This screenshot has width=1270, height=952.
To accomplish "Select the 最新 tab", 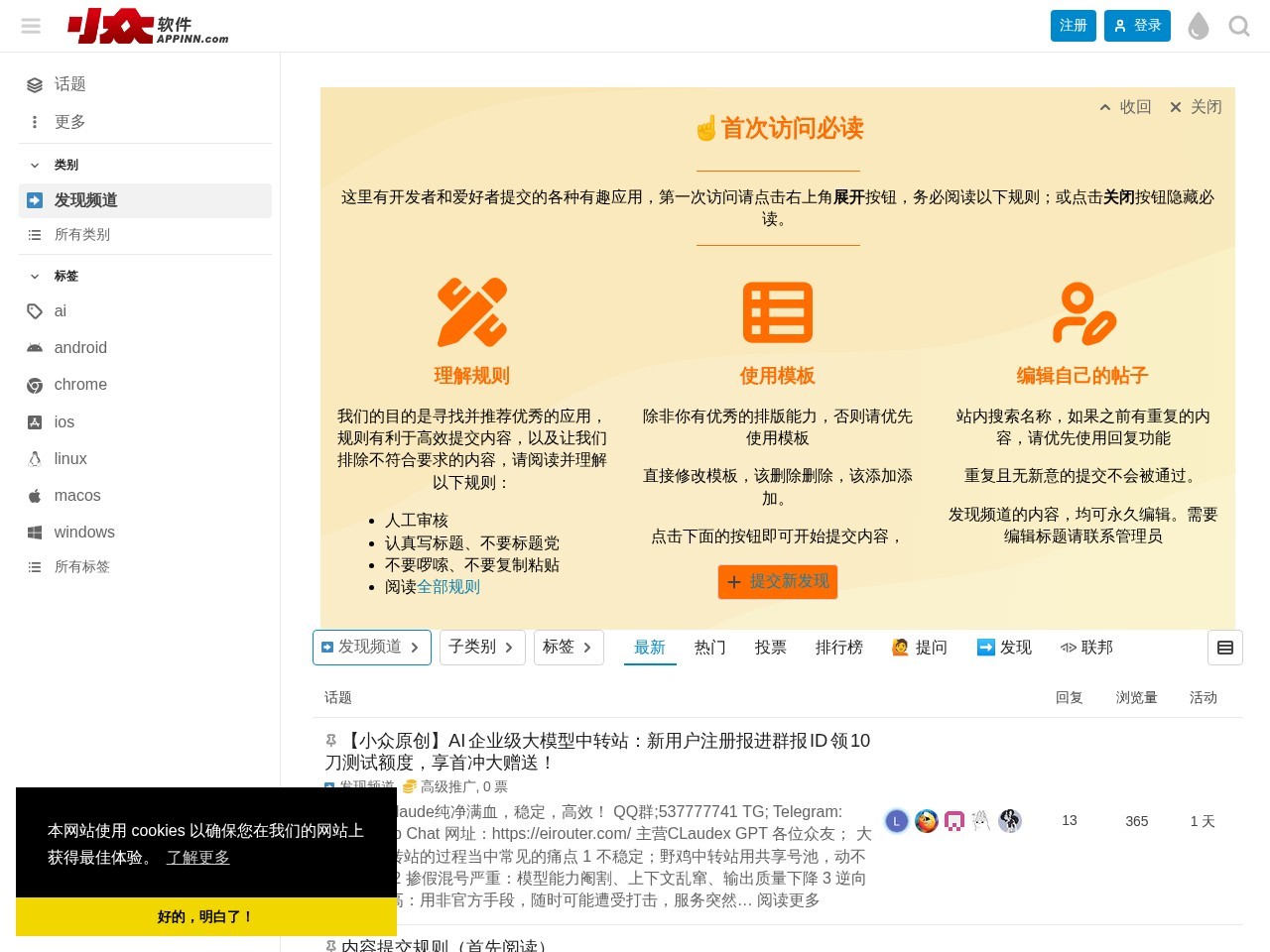I will pyautogui.click(x=650, y=648).
